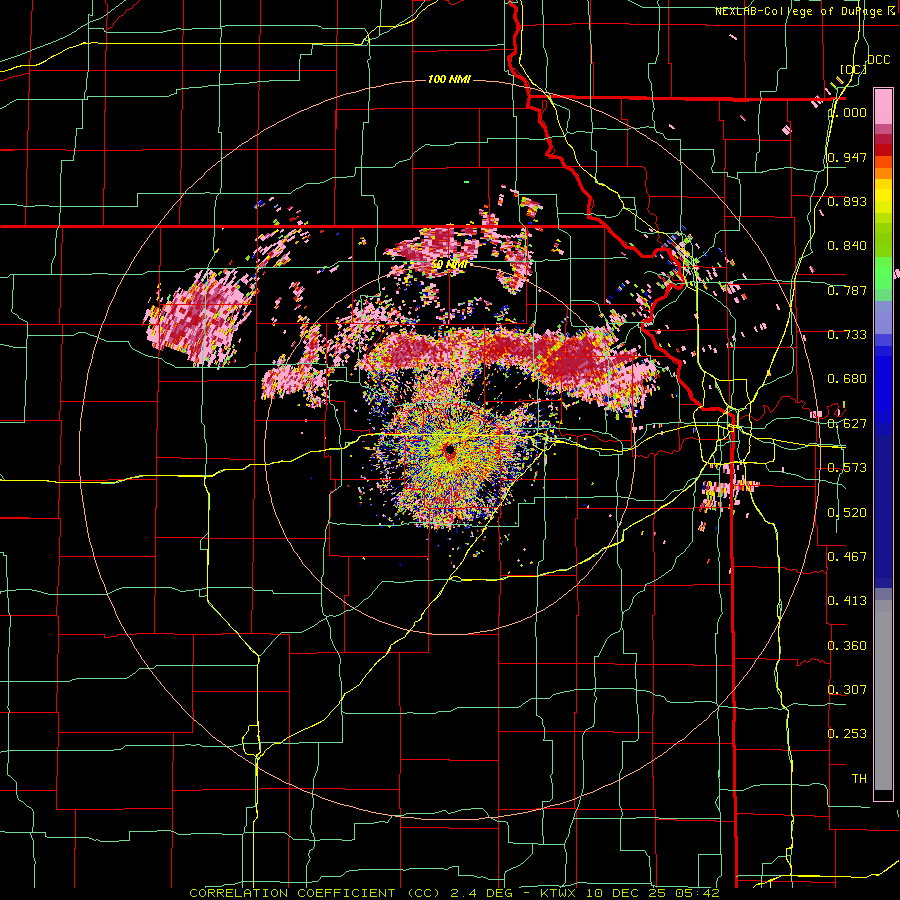
Task: Select the 0.733 scale value
Action: click(x=847, y=335)
